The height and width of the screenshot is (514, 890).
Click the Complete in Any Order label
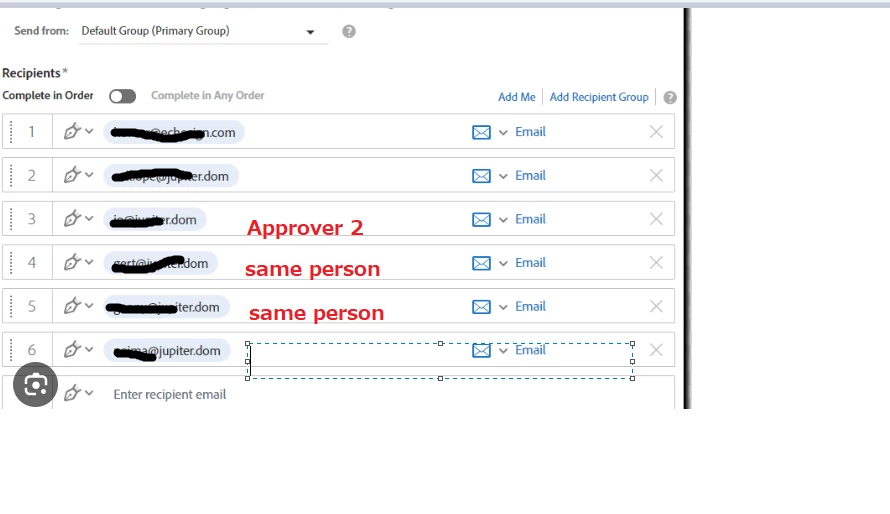(207, 95)
